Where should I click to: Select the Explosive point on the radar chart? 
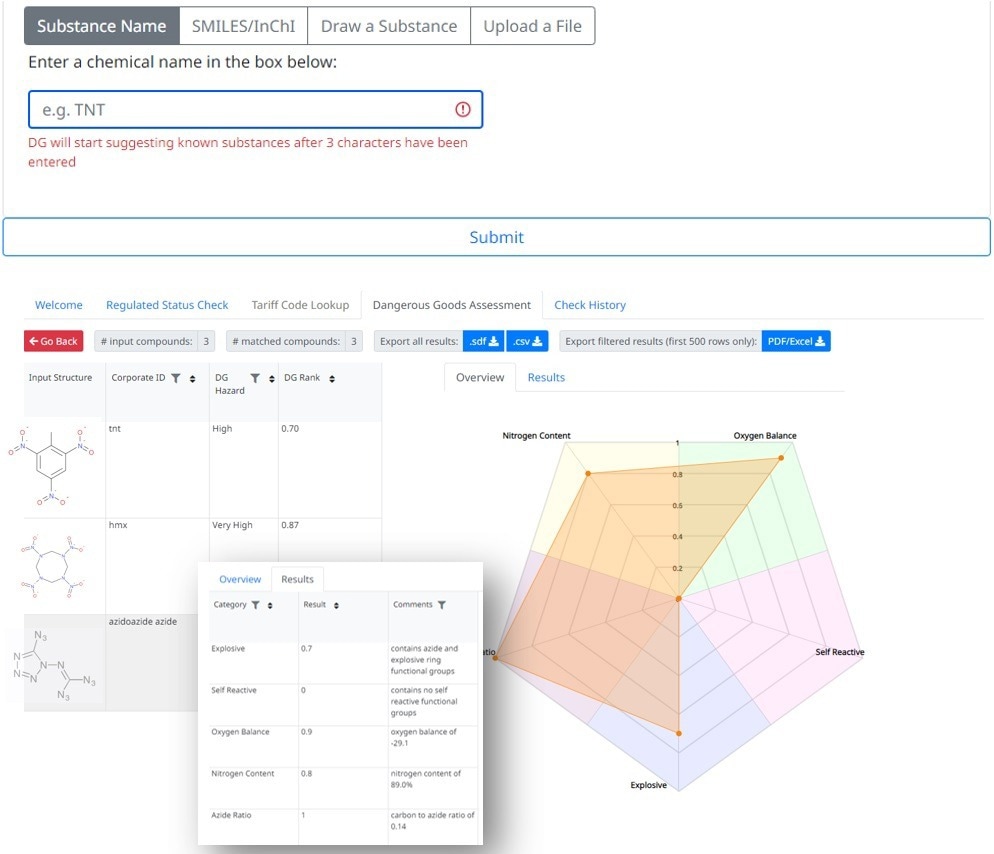(x=679, y=732)
